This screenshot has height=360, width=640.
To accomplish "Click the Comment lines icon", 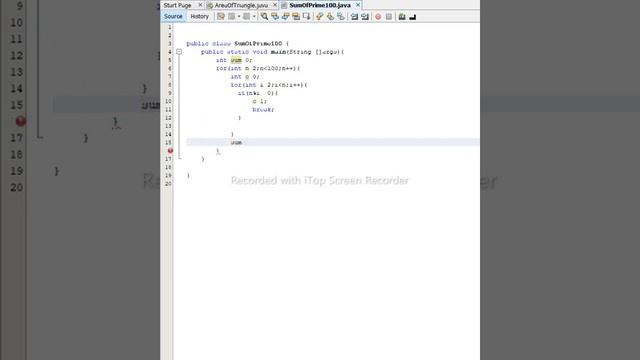I will tap(402, 16).
